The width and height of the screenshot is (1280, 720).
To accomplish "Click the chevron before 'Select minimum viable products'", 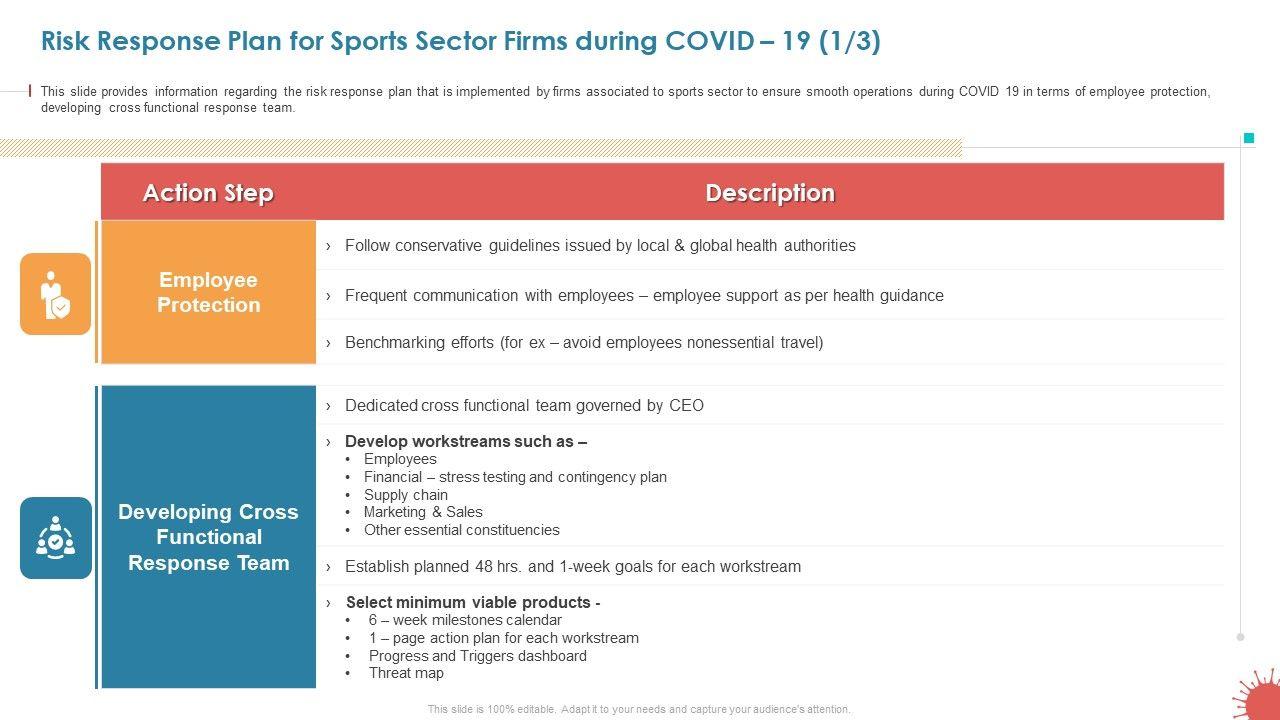I will tap(328, 603).
